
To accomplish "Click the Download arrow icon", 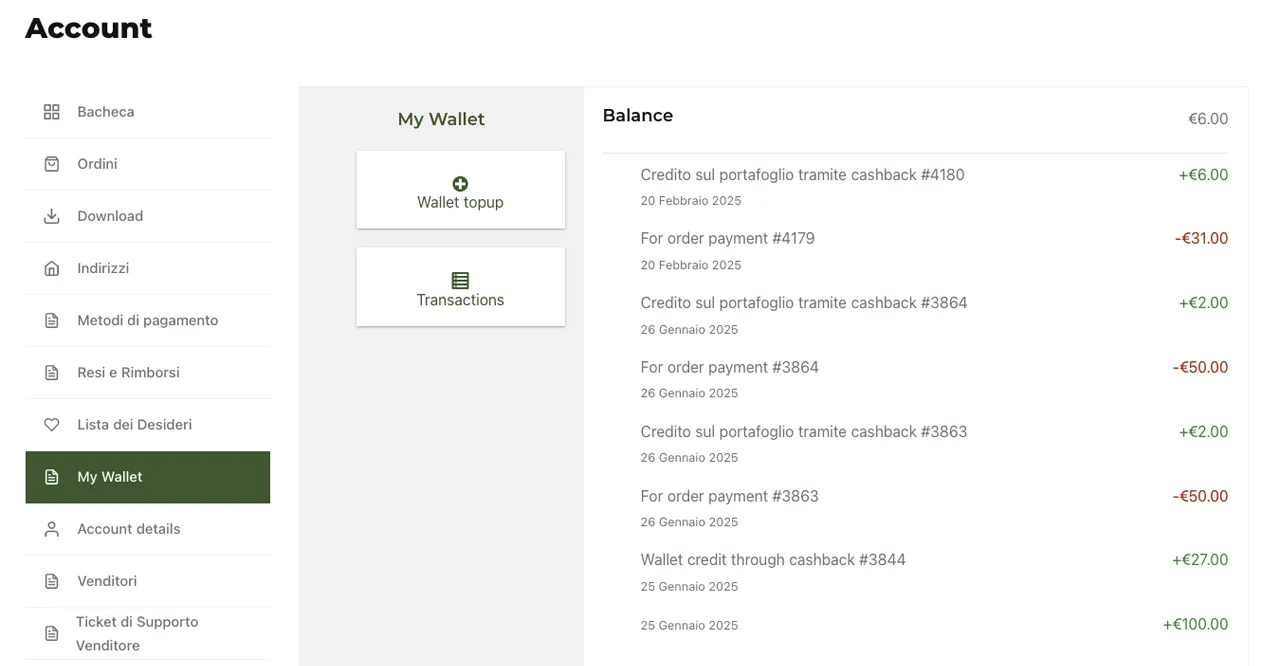I will click(x=52, y=216).
